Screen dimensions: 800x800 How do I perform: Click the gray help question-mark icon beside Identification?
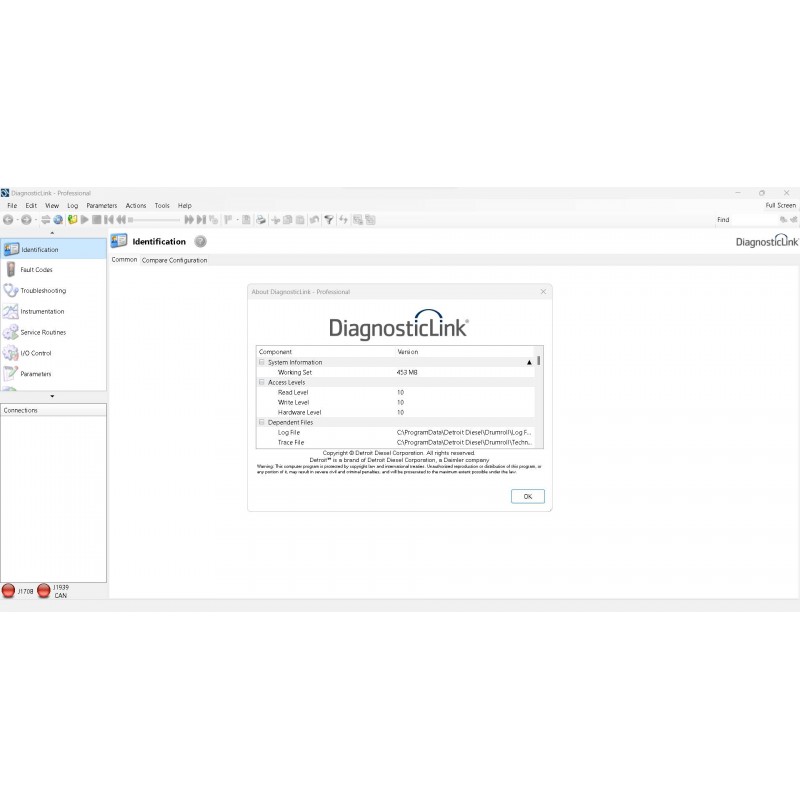point(201,242)
